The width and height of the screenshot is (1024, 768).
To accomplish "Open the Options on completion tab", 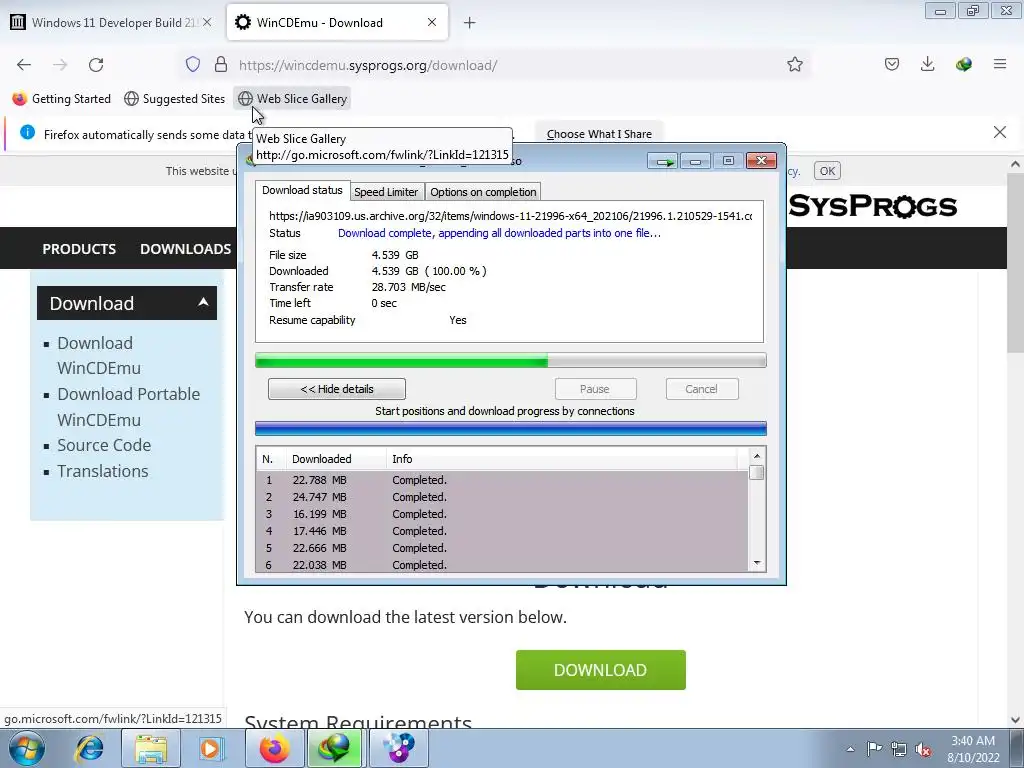I will [x=483, y=192].
